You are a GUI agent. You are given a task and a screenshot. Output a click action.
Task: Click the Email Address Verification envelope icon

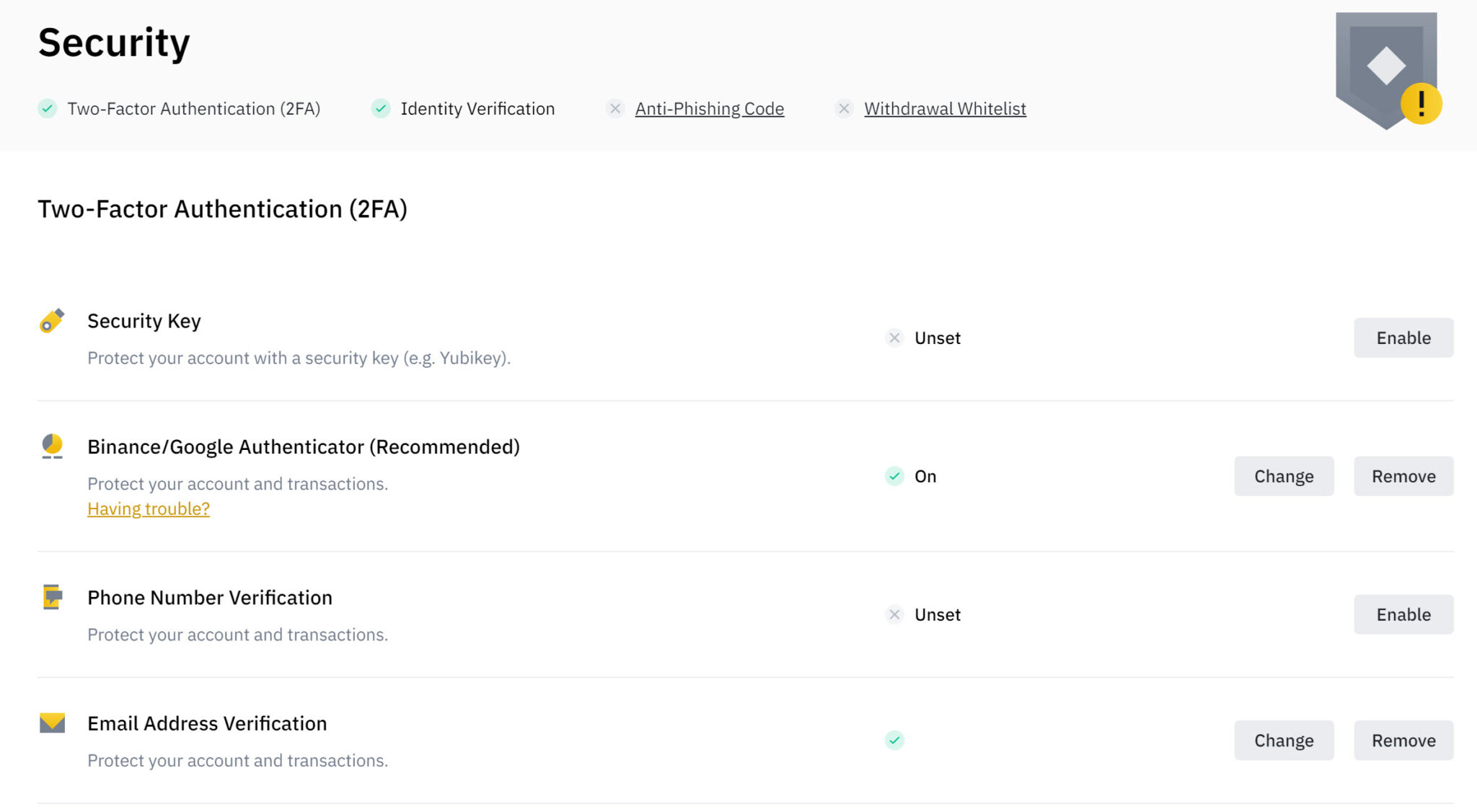[x=52, y=723]
